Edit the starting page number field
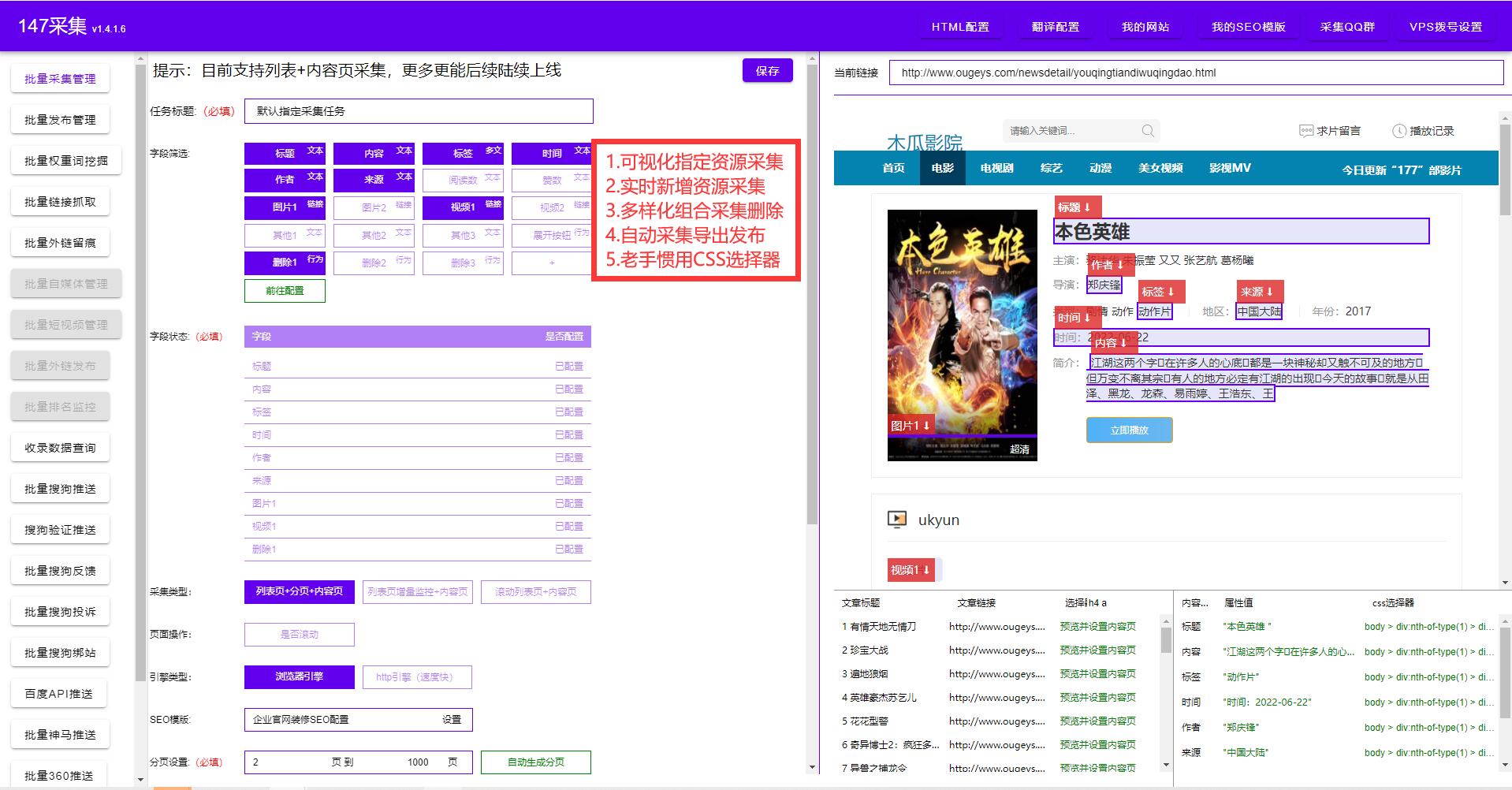 click(284, 762)
